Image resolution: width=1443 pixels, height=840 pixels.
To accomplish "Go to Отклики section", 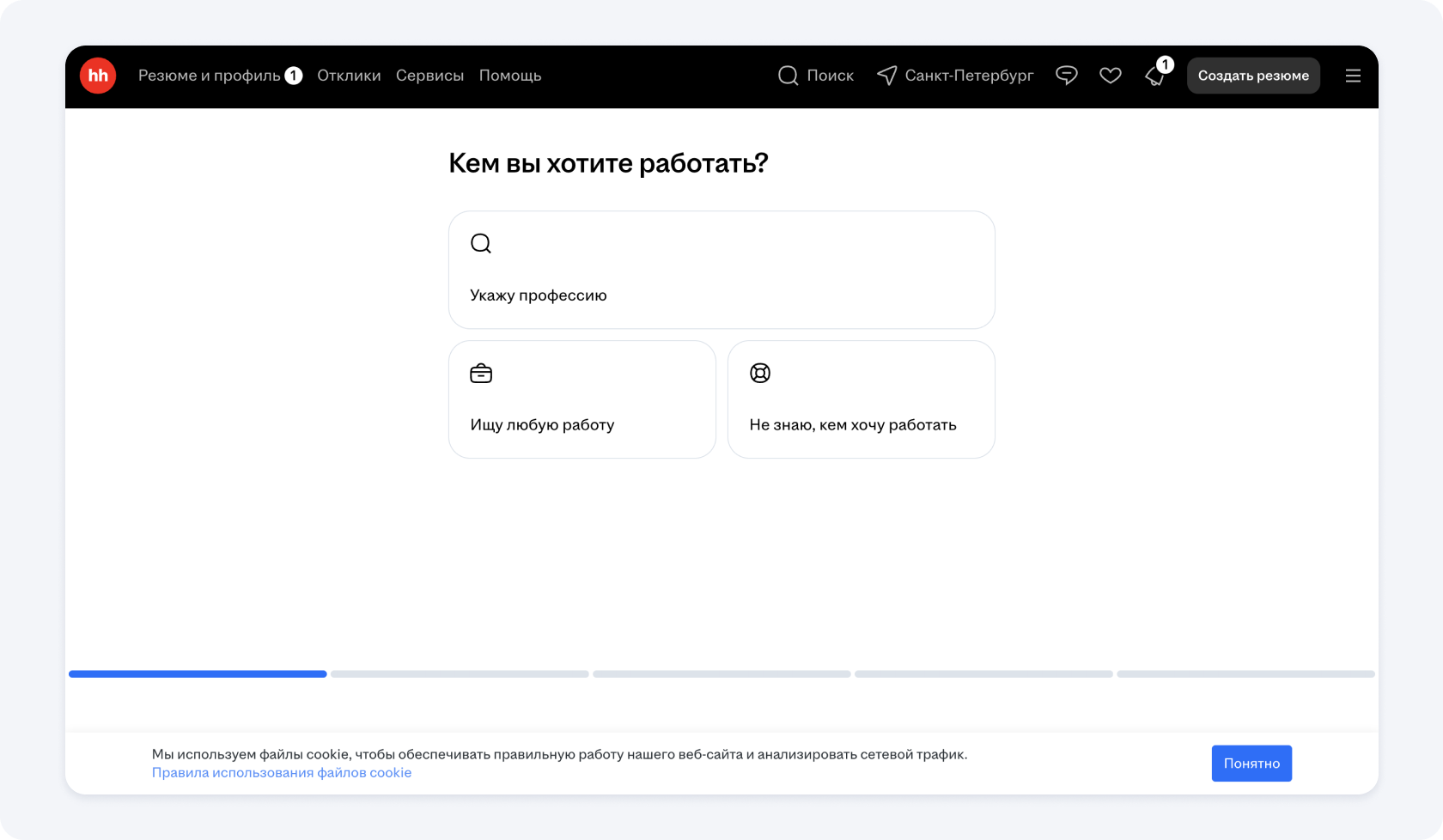I will [x=349, y=76].
